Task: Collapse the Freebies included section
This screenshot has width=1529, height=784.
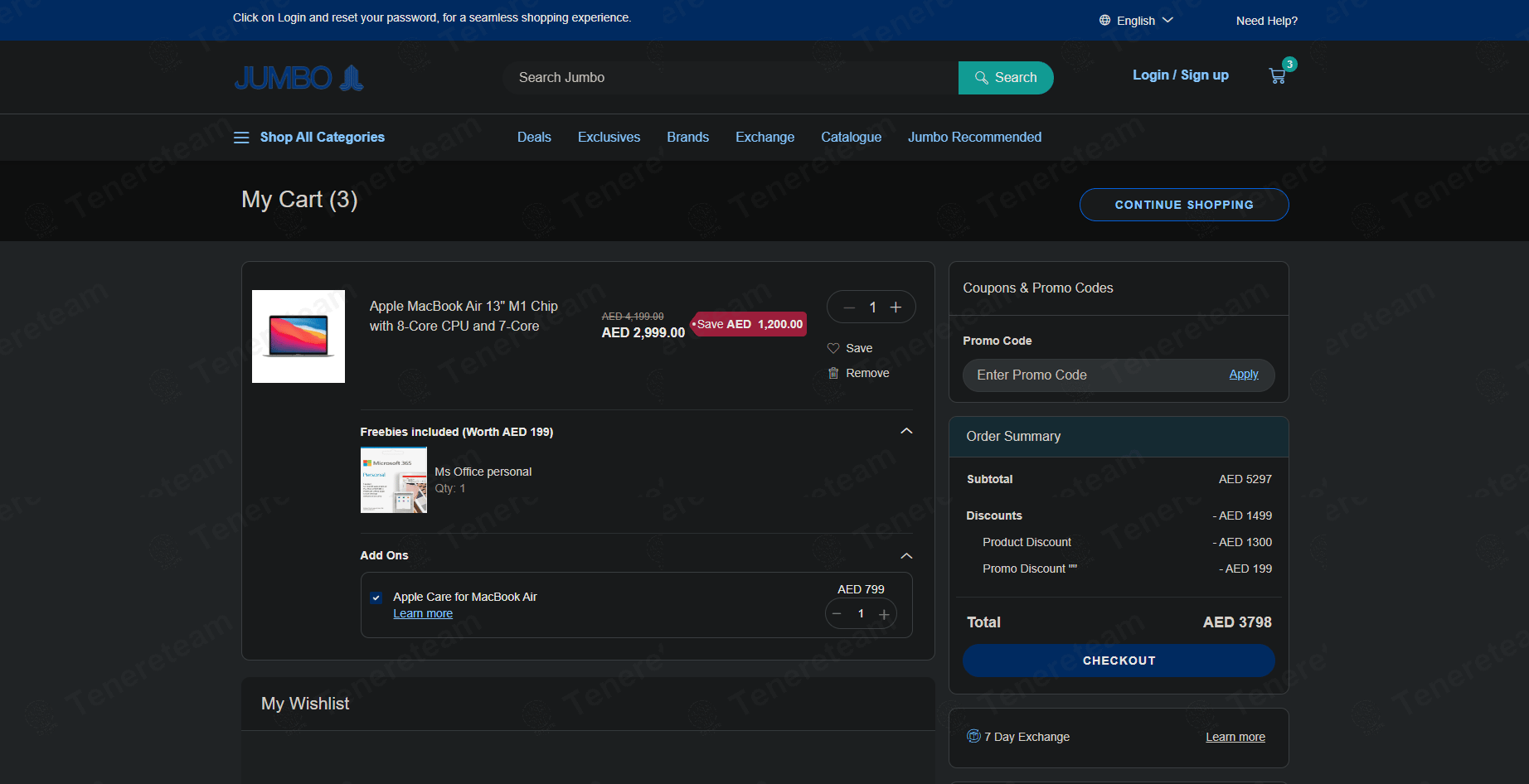Action: [x=906, y=431]
